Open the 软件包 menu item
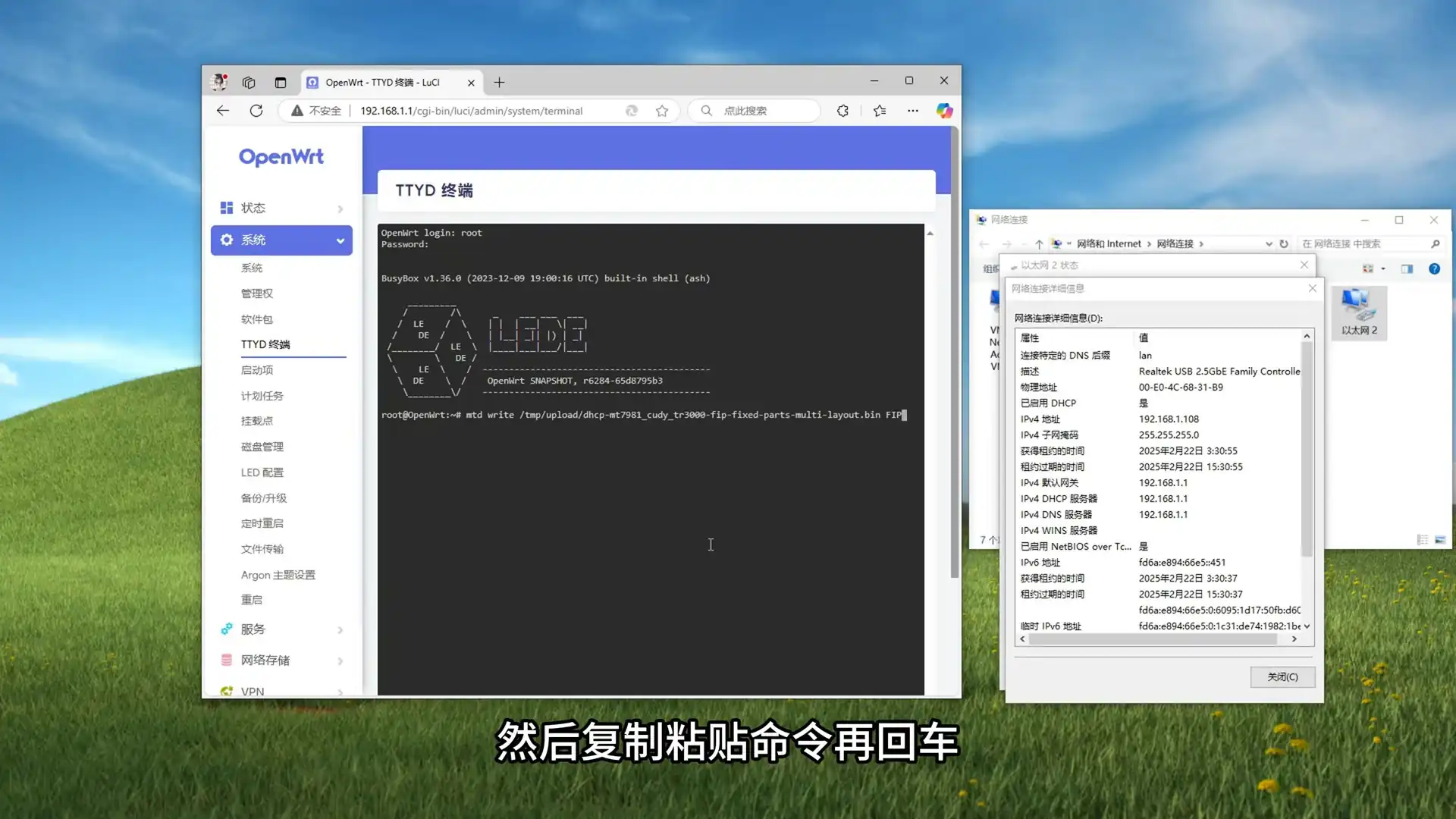This screenshot has height=819, width=1456. (257, 319)
